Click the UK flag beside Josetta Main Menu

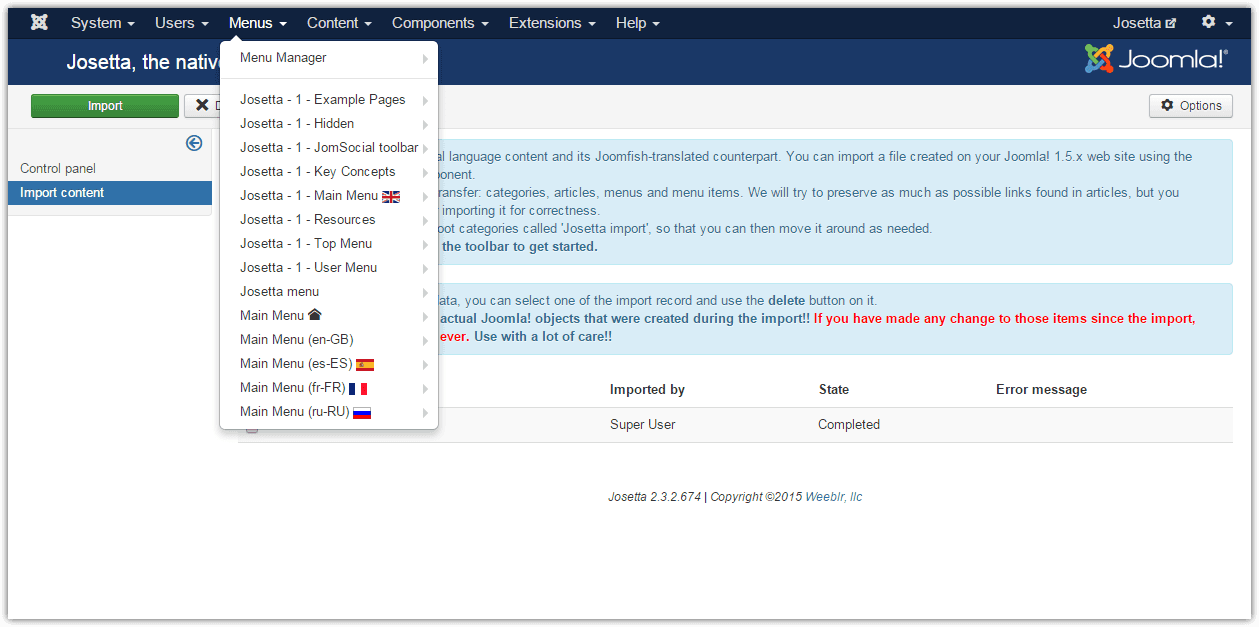391,196
